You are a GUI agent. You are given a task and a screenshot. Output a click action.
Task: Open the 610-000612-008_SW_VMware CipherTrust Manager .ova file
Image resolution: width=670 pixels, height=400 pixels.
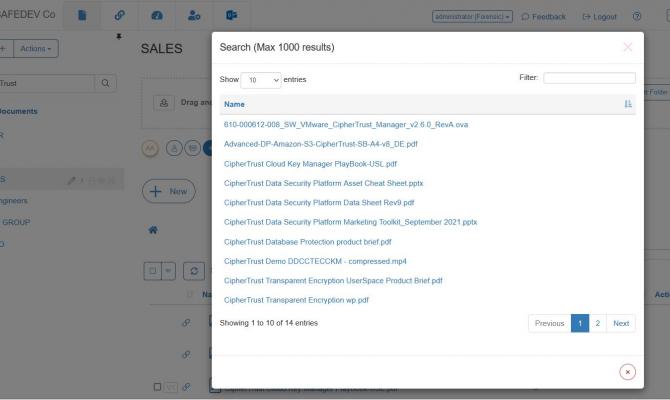(346, 125)
